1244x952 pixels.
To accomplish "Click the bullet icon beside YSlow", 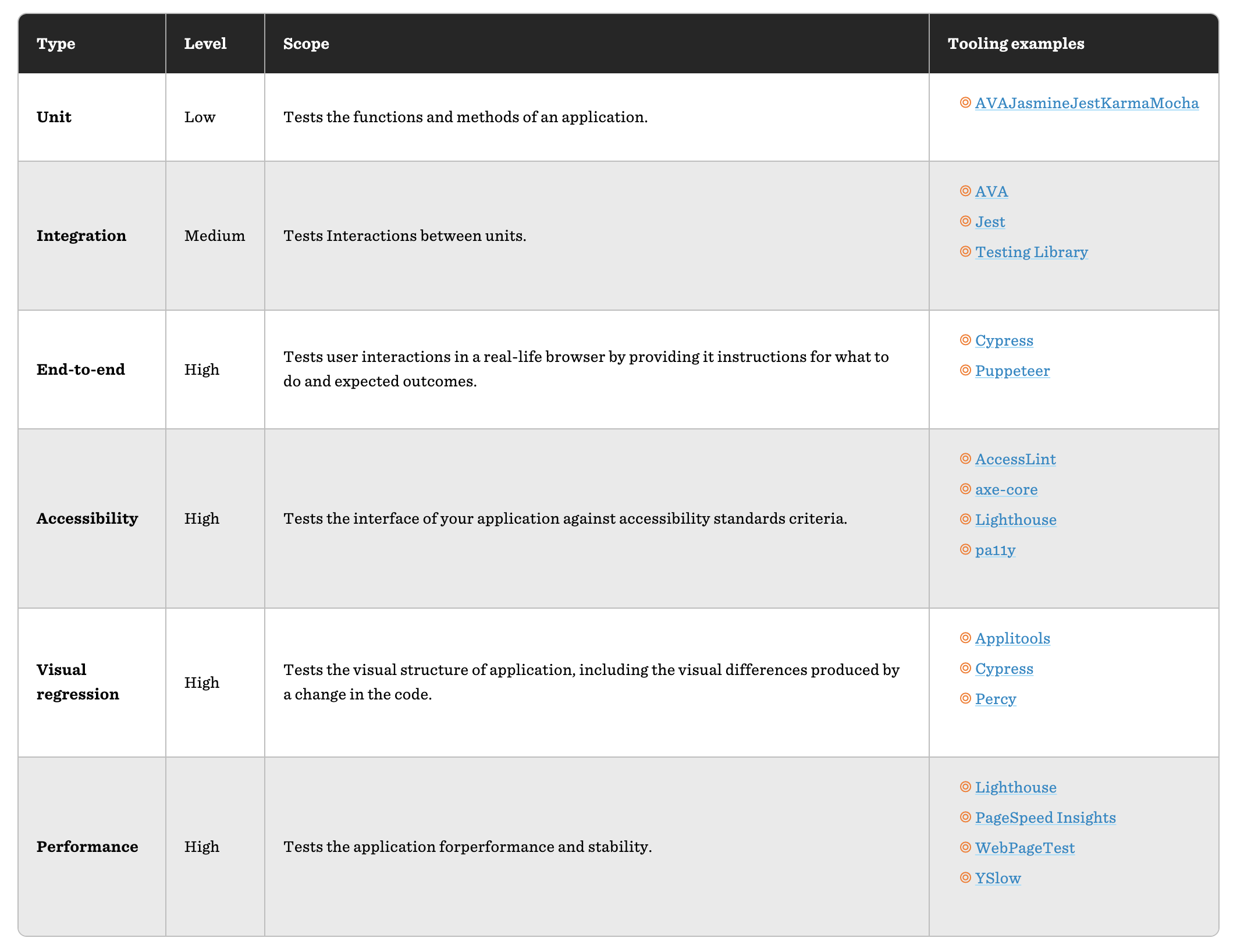I will (x=965, y=878).
